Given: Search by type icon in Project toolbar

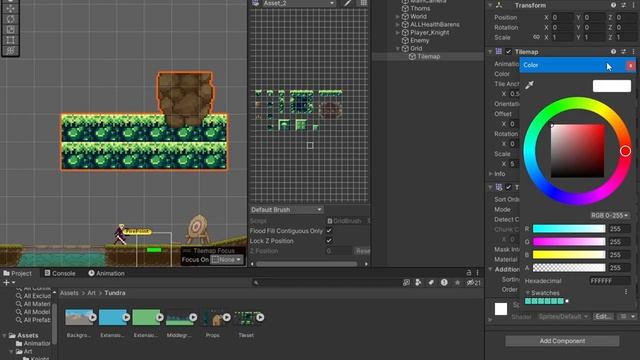Looking at the screenshot, I should tap(418, 282).
